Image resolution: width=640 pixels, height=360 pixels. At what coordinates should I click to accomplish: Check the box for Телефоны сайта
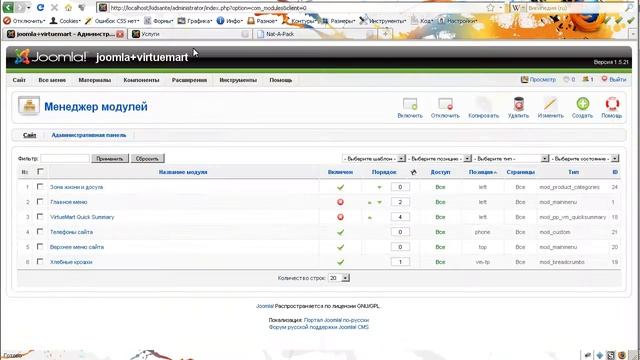[x=40, y=231]
